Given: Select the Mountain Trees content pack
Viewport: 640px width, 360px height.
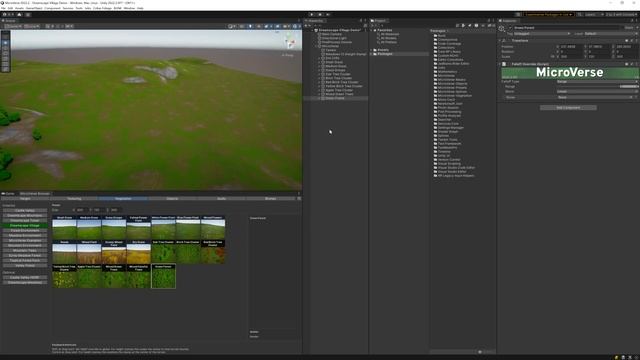Looking at the screenshot, I should coord(25,251).
